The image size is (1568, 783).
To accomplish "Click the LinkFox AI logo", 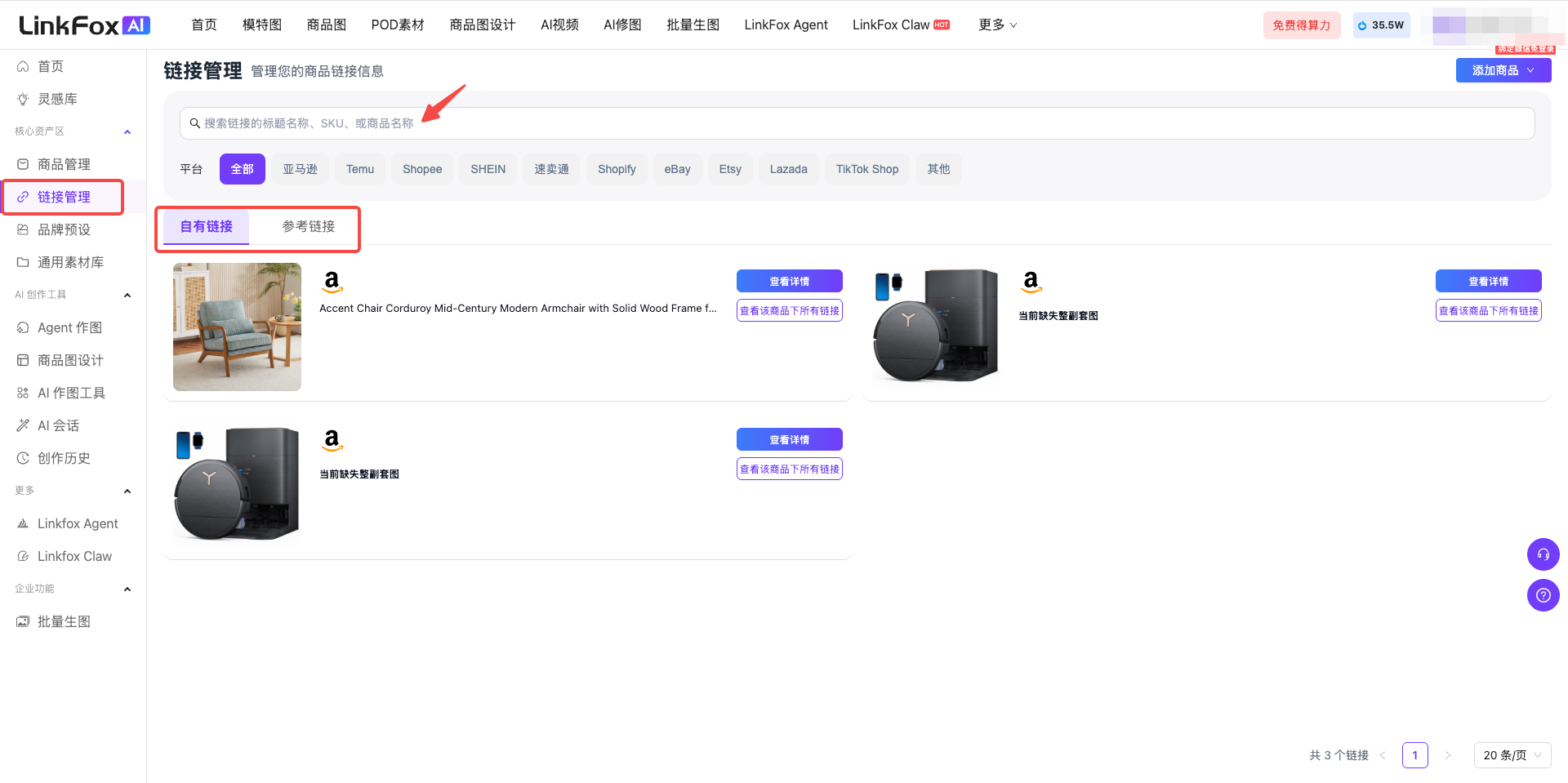I will (x=85, y=25).
